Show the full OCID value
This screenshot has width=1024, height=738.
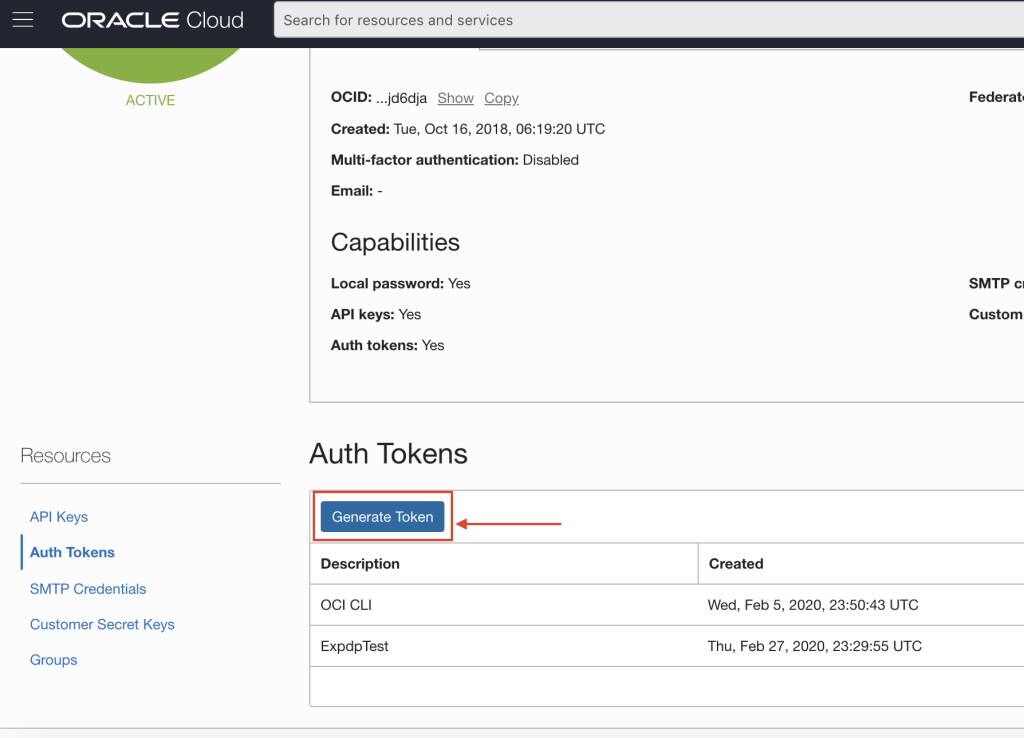(x=455, y=98)
